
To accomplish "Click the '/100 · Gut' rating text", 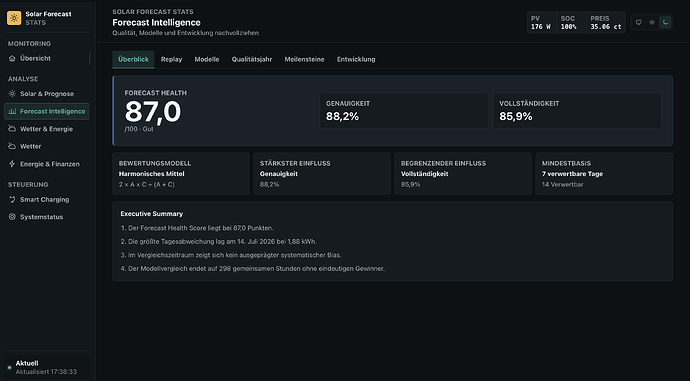I will (139, 129).
